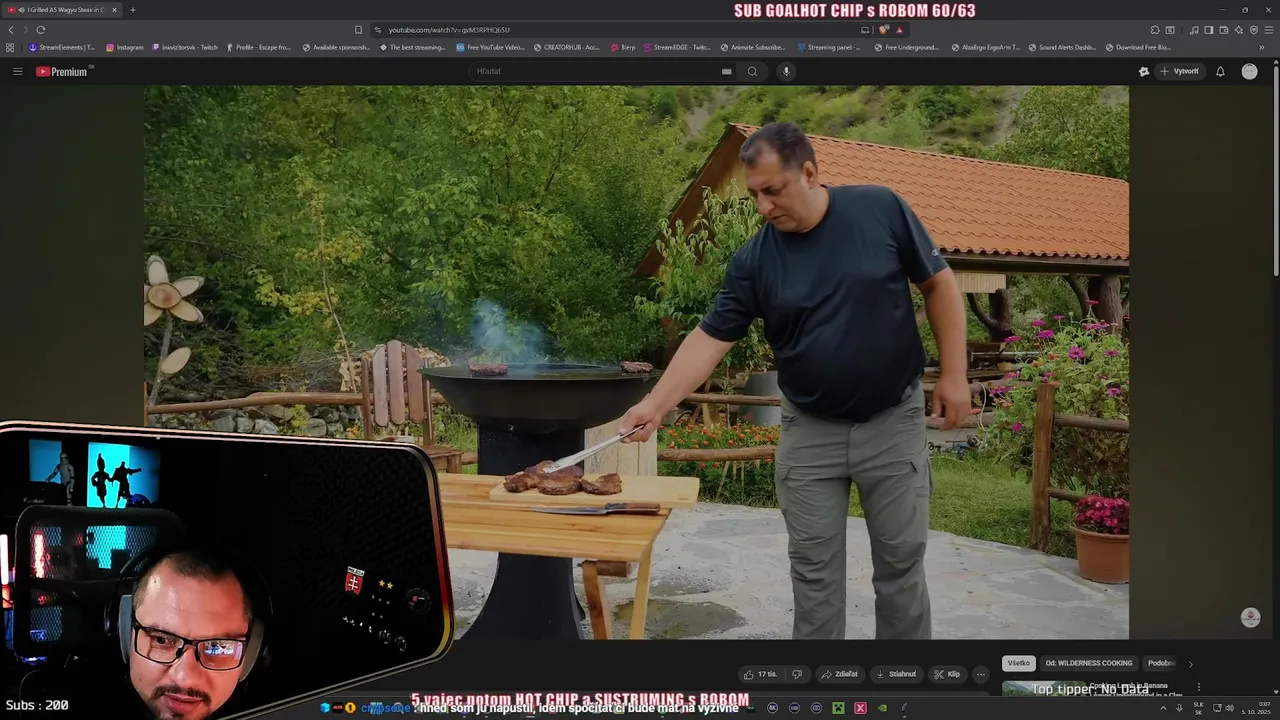Open Profile - Escape fro... bookmark

click(x=258, y=47)
